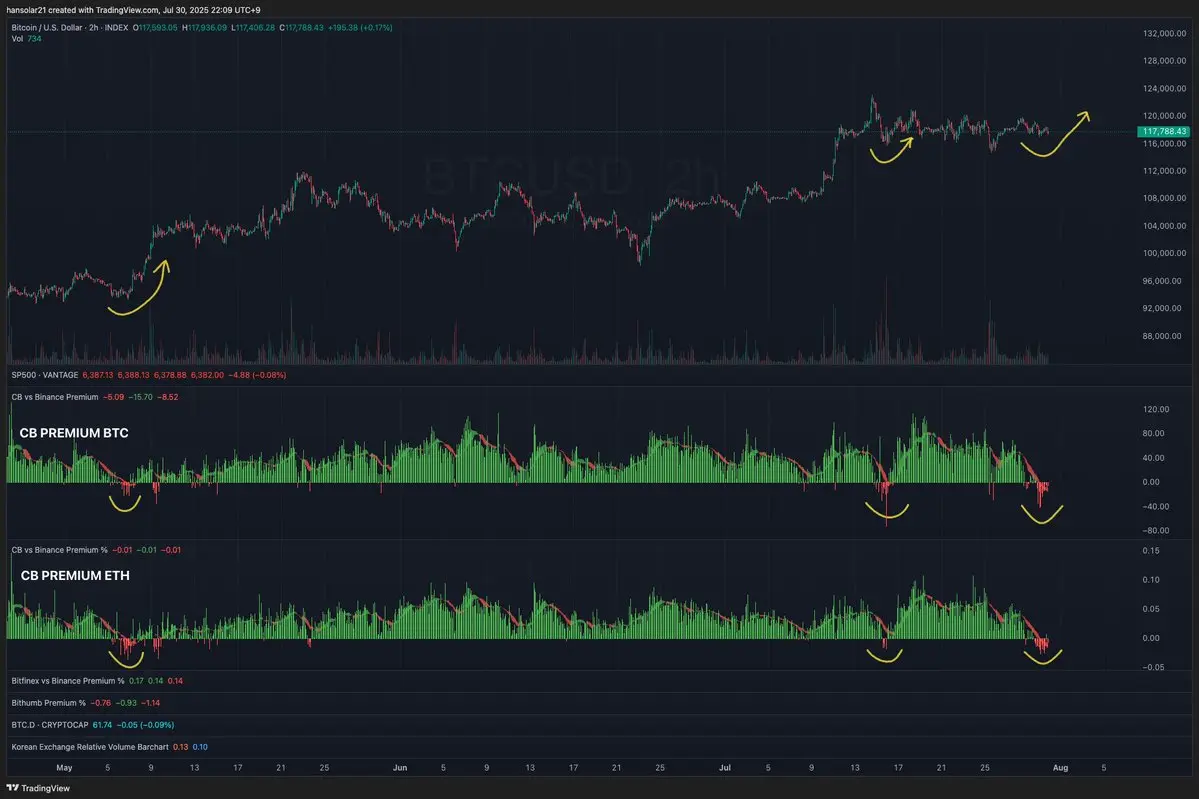Click the Bitcoin / U.S. Dollar 2h INDEX title
Viewport: 1199px width, 799px height.
70,28
